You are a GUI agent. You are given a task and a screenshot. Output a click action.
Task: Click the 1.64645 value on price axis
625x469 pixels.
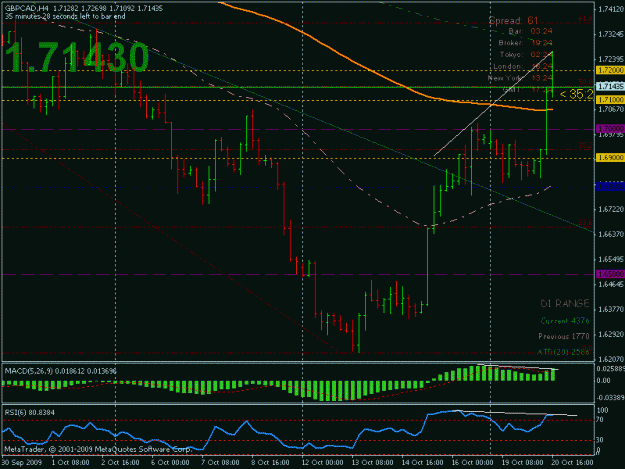tap(611, 284)
